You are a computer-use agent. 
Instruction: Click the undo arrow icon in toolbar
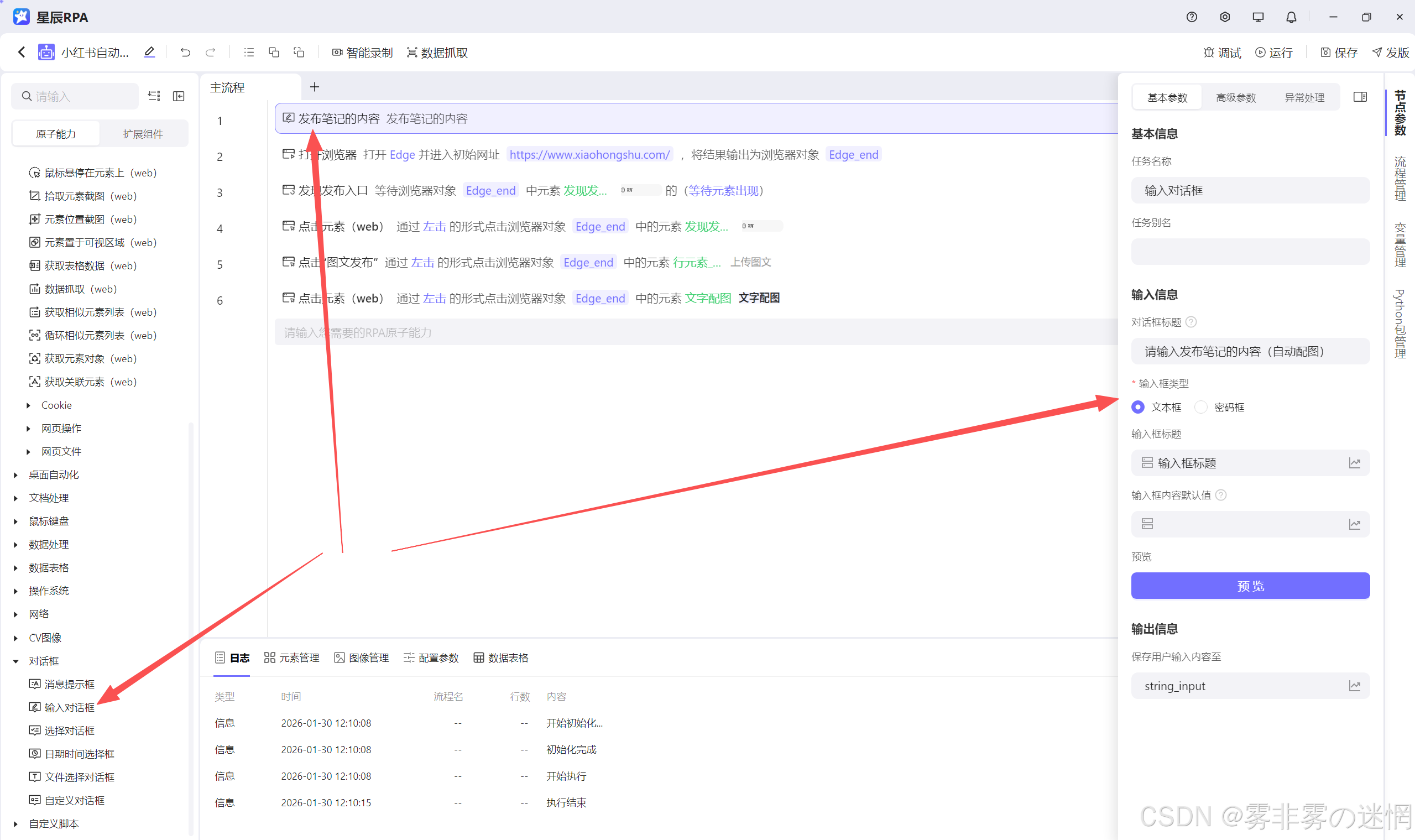(185, 53)
